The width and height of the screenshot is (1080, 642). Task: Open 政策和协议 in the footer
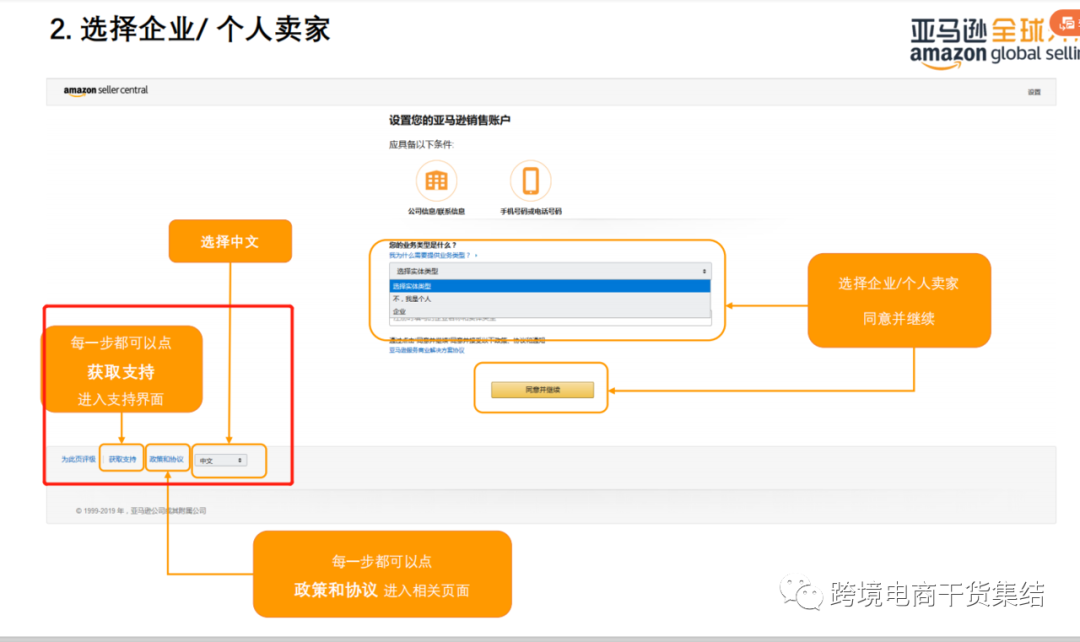point(166,458)
